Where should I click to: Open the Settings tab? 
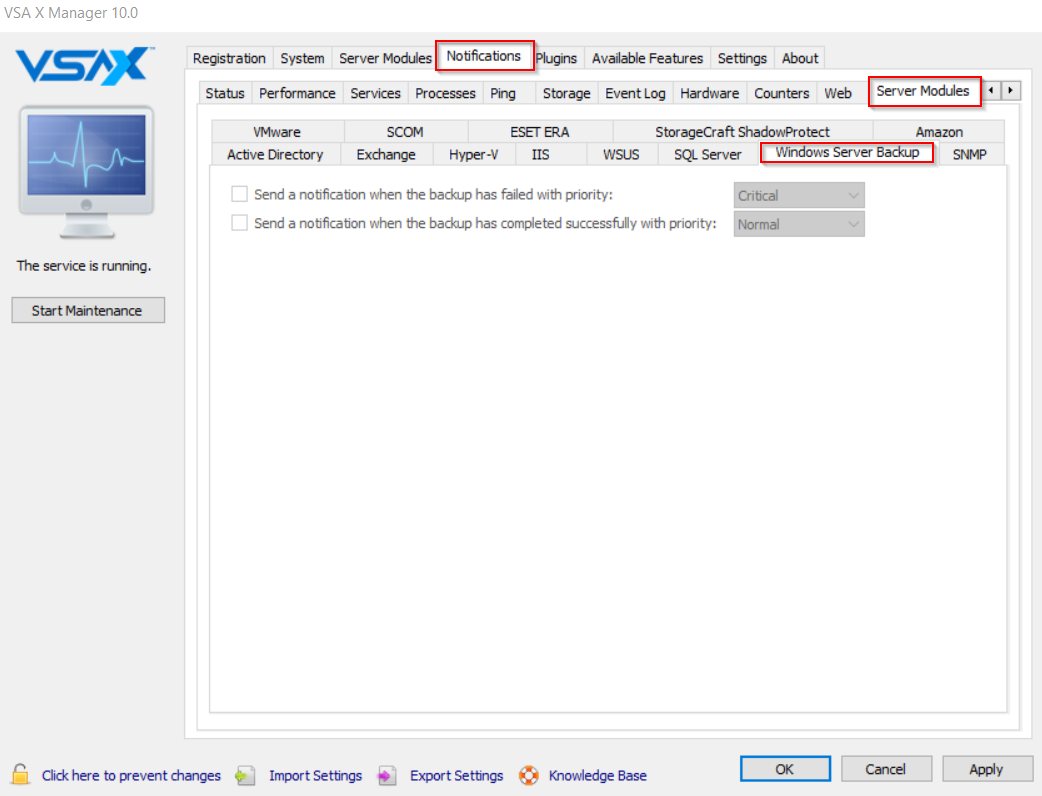pos(742,58)
